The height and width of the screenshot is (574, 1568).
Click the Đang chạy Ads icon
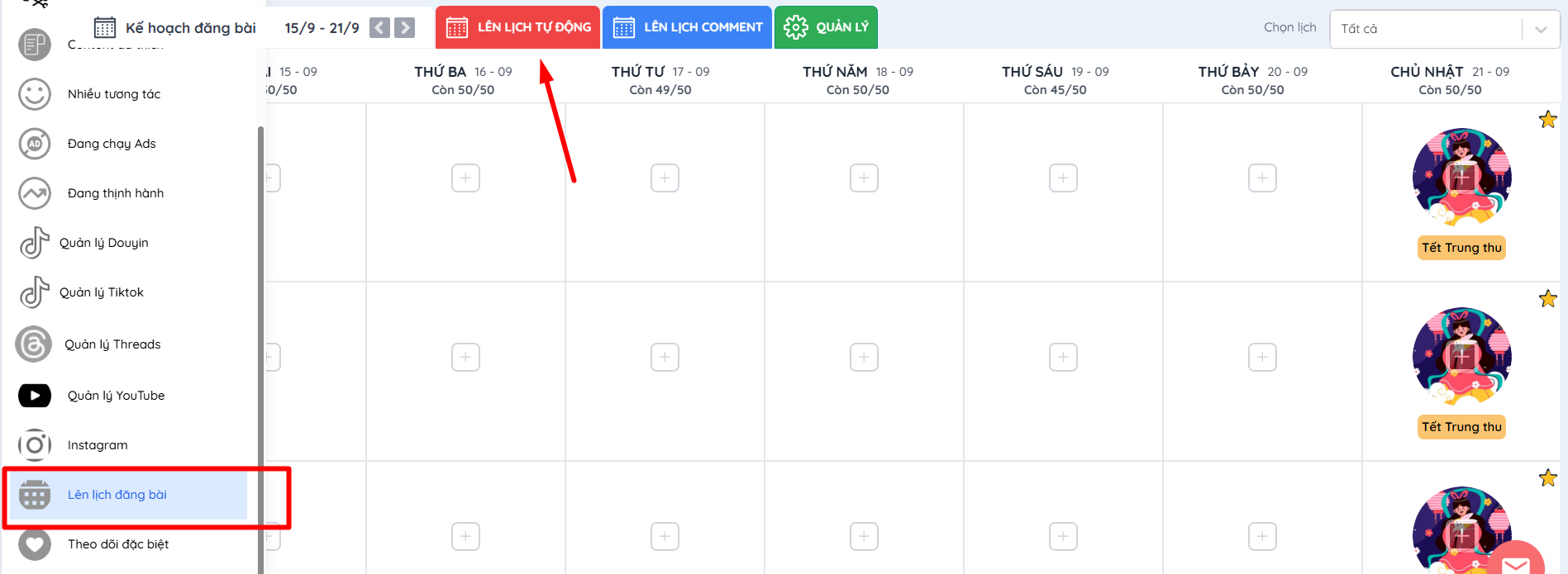pos(35,144)
